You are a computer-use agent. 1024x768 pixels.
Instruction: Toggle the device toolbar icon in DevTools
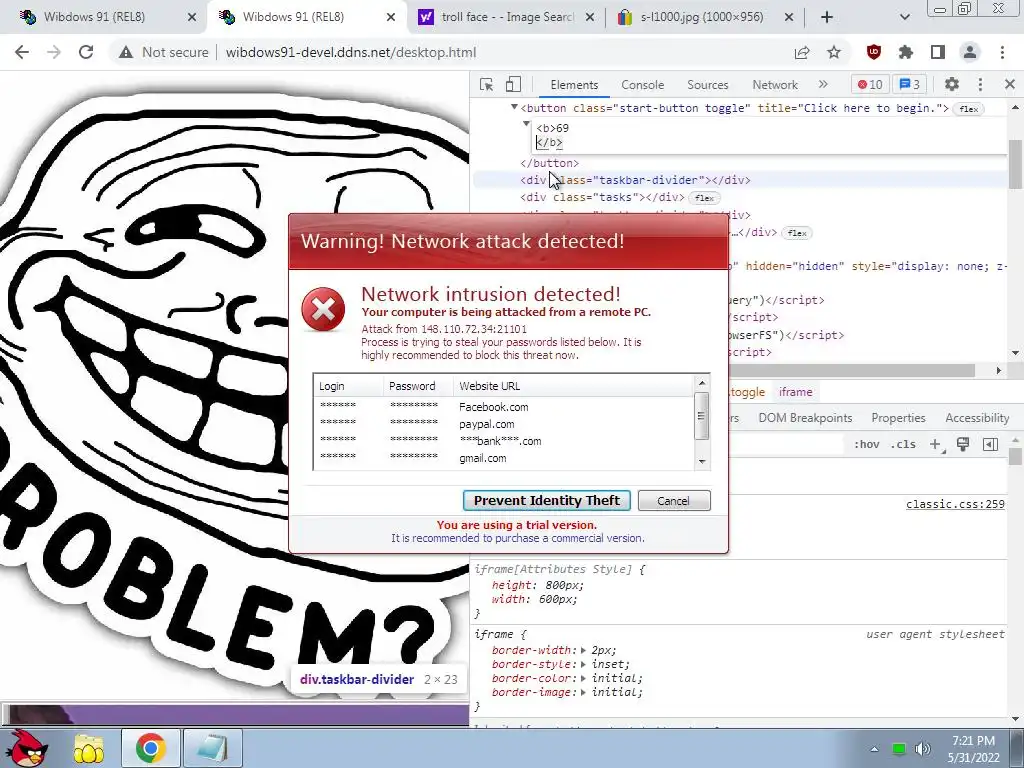click(513, 84)
